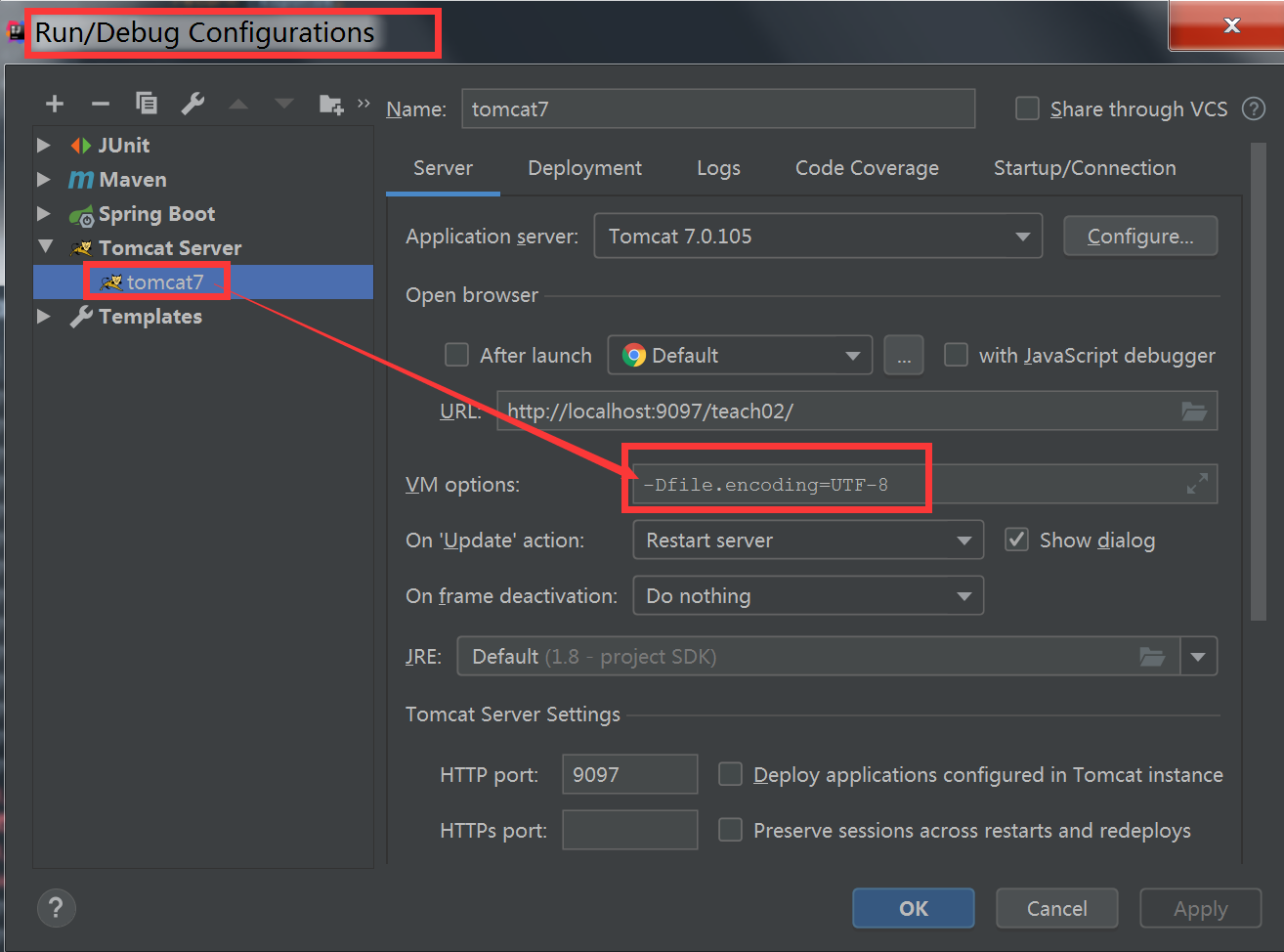The width and height of the screenshot is (1284, 952).
Task: Copy configuration icon in toolbar
Action: (x=147, y=103)
